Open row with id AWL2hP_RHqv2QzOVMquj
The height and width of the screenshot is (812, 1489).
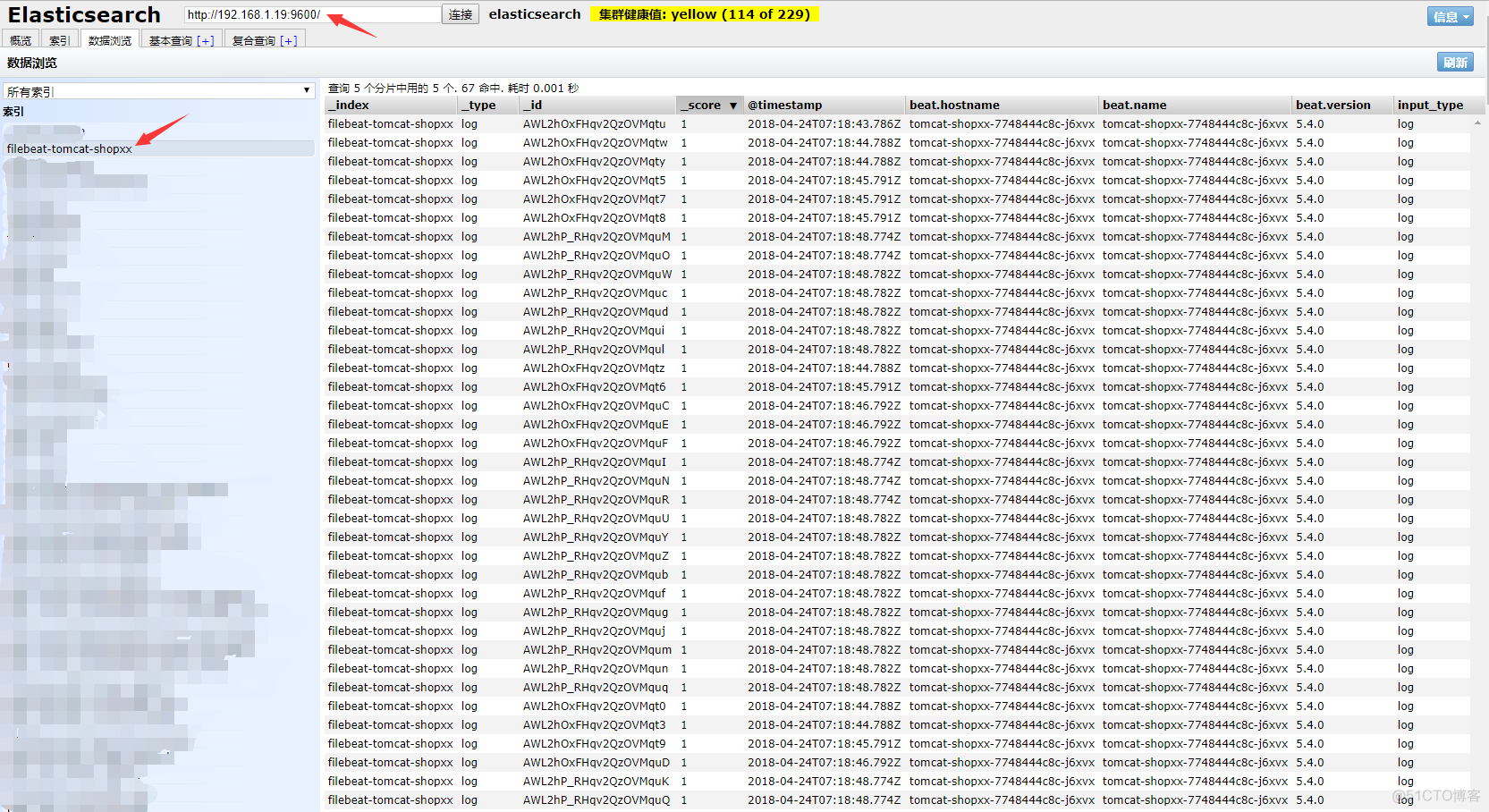point(898,631)
